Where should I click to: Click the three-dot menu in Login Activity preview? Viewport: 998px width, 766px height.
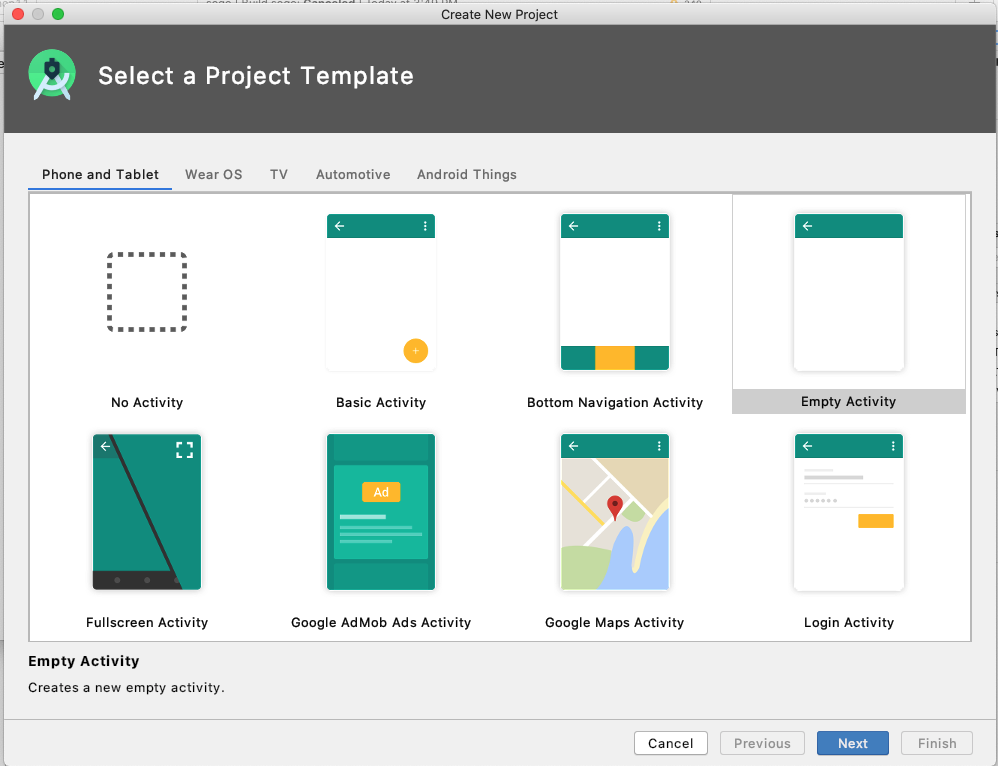click(893, 446)
